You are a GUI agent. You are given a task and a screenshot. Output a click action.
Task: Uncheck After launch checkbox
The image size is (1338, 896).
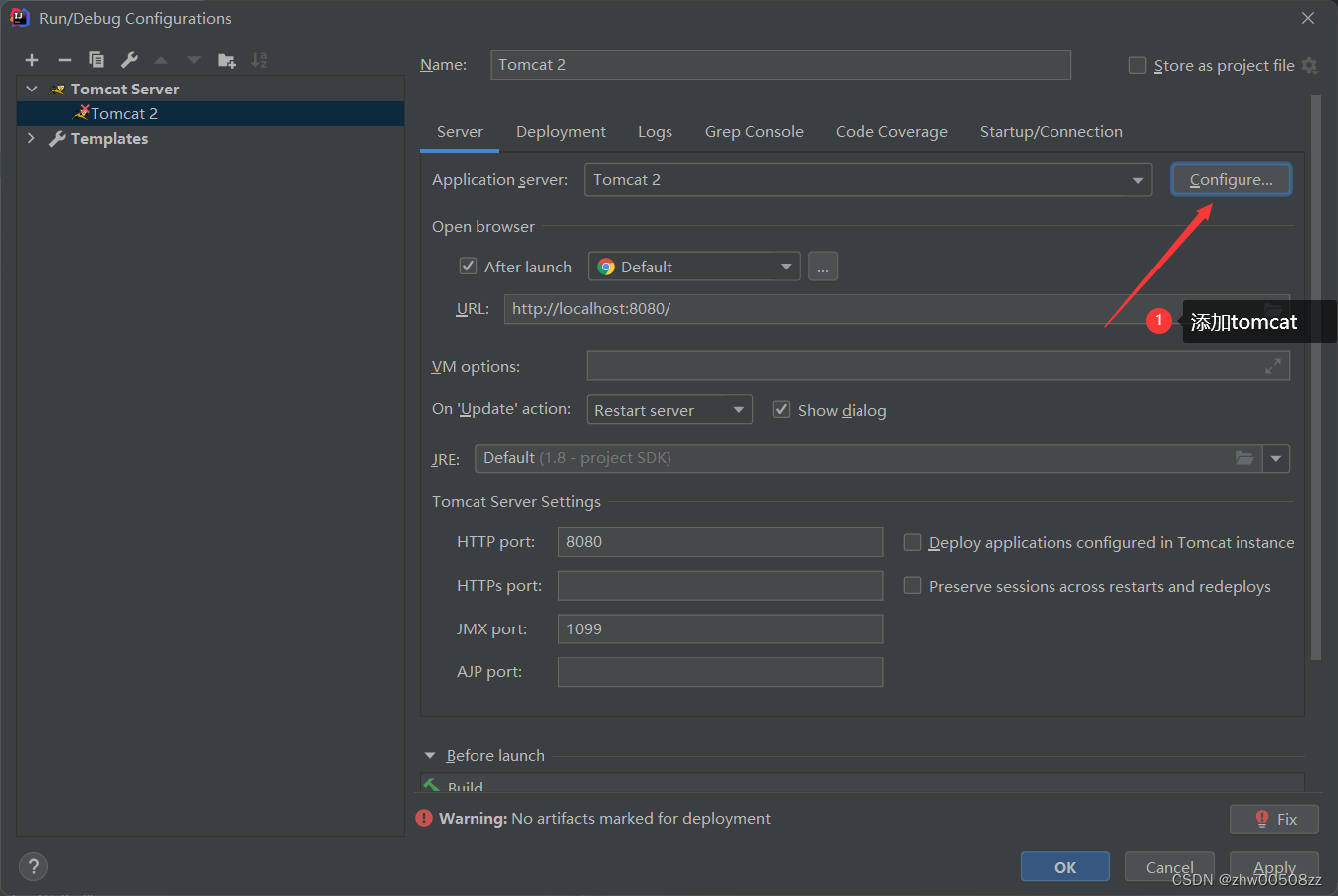468,267
